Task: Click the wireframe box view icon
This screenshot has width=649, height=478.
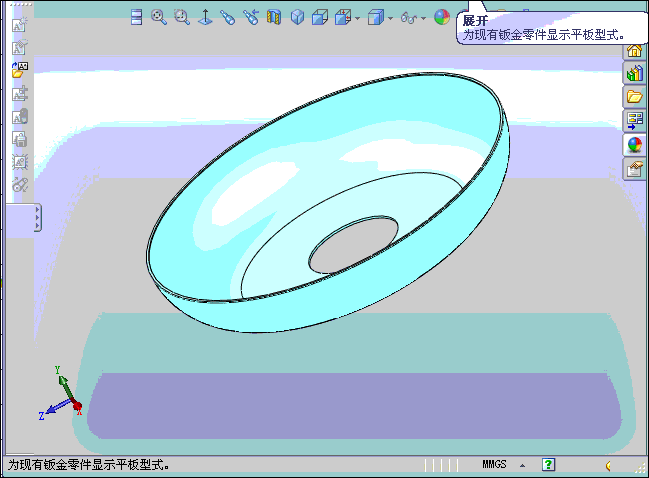Action: [320, 18]
